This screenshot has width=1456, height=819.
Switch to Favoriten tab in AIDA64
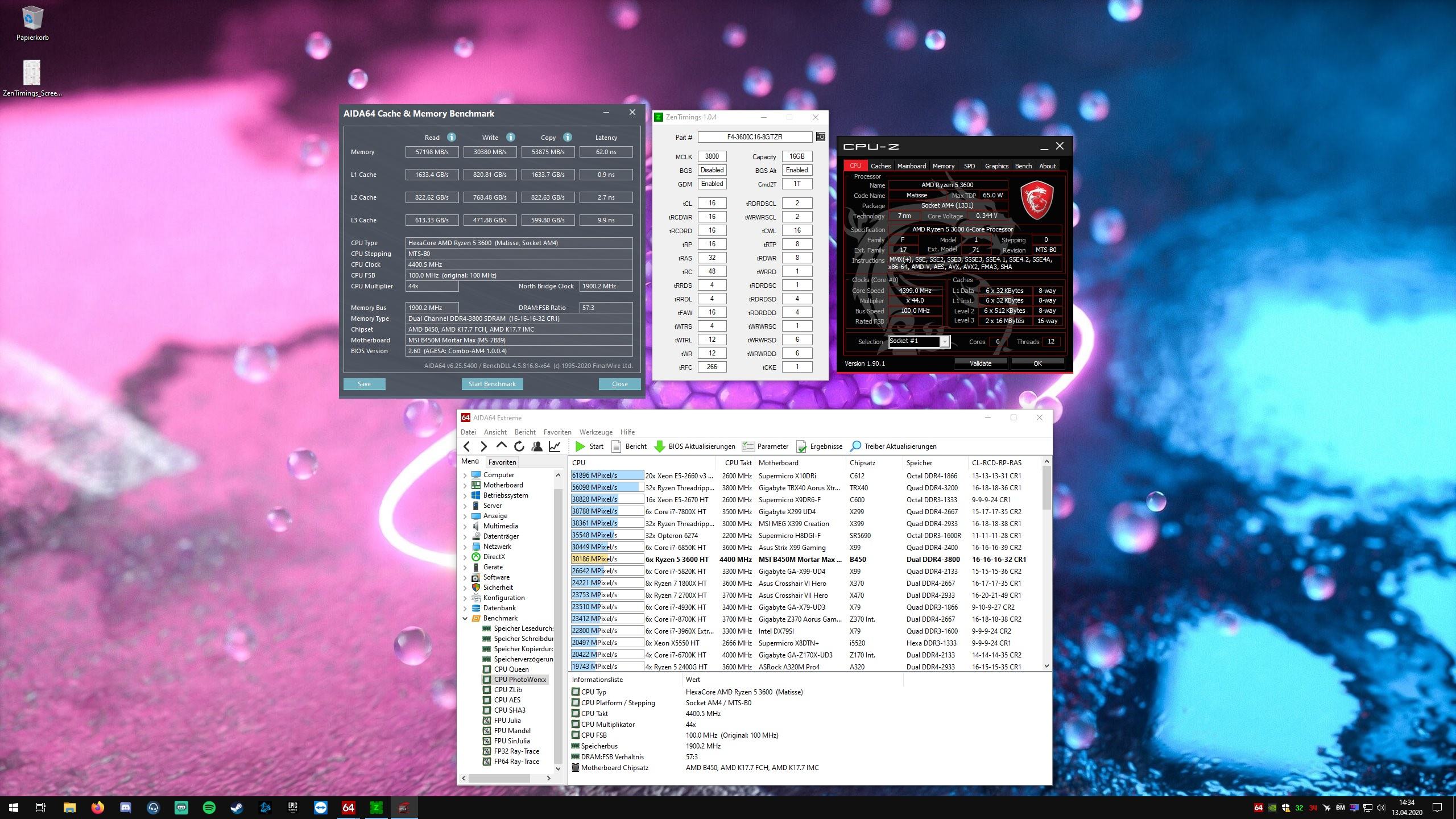tap(502, 462)
